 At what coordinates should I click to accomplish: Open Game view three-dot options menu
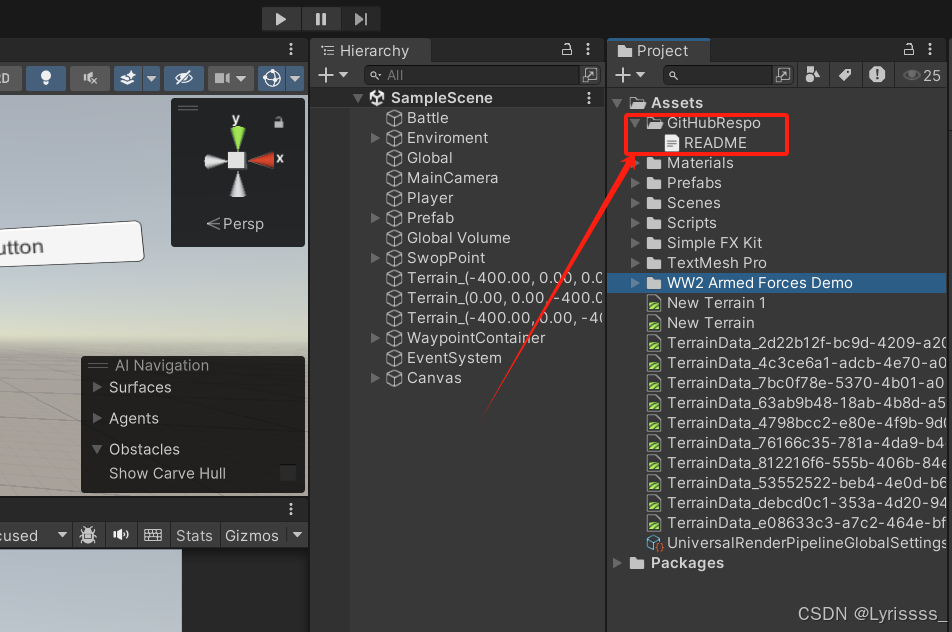click(291, 508)
